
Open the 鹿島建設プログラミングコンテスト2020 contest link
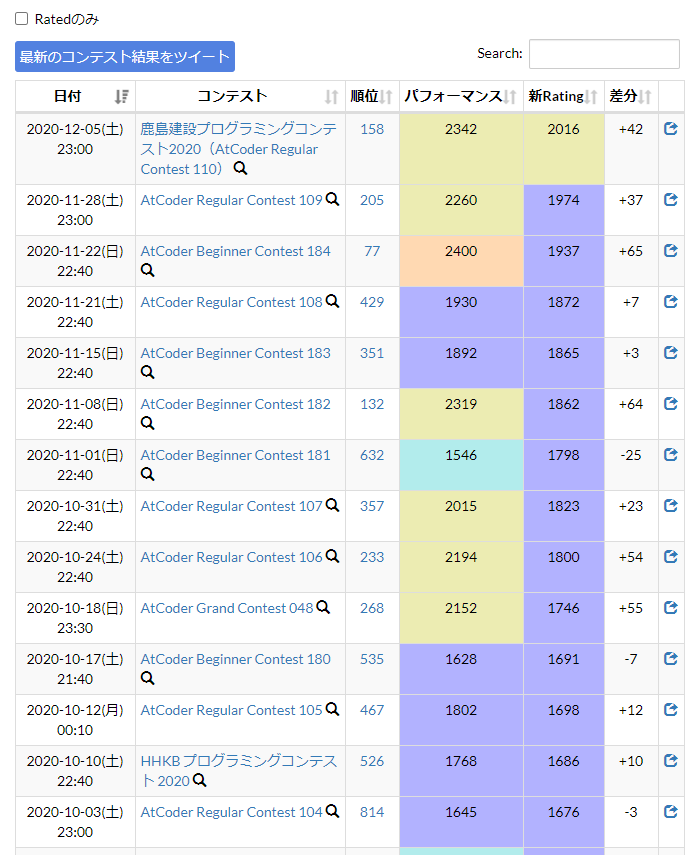238,149
